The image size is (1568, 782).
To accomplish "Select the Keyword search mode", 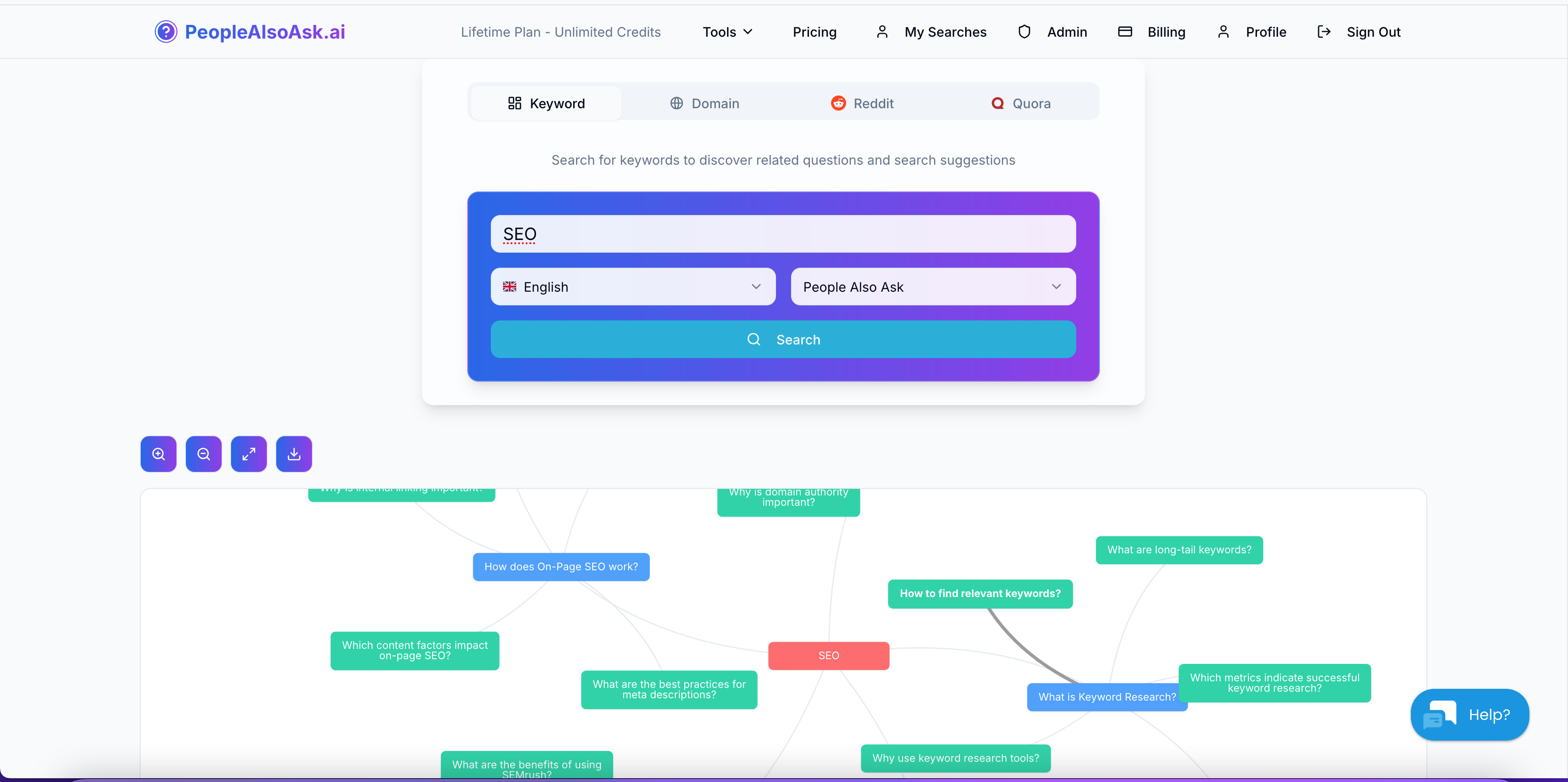I will pyautogui.click(x=545, y=103).
